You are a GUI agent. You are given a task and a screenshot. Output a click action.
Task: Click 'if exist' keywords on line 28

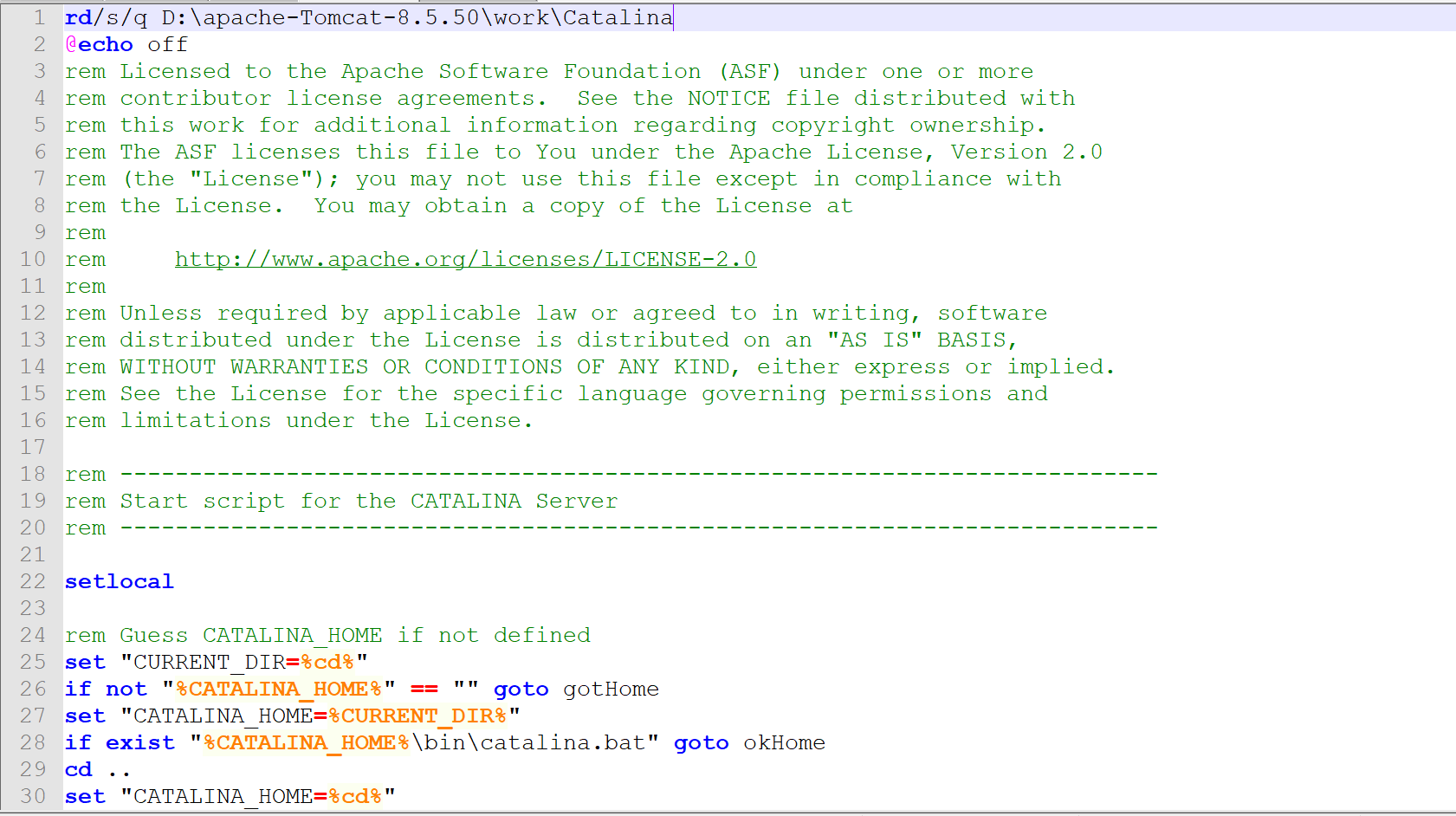(x=120, y=742)
